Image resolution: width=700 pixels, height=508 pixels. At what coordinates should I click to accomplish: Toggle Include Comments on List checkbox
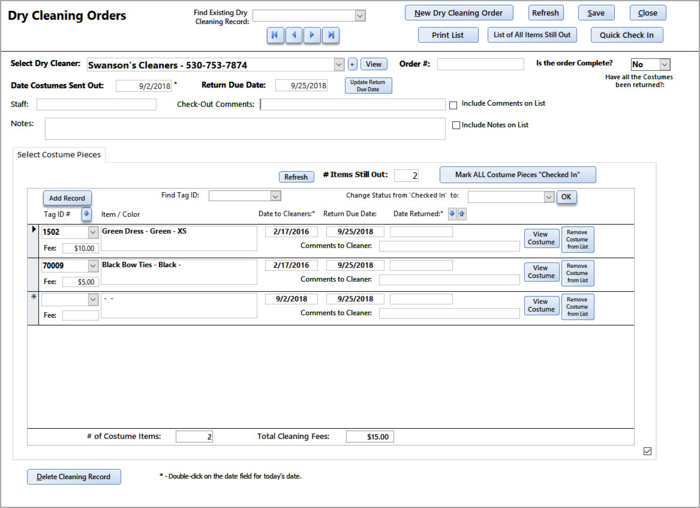(453, 105)
